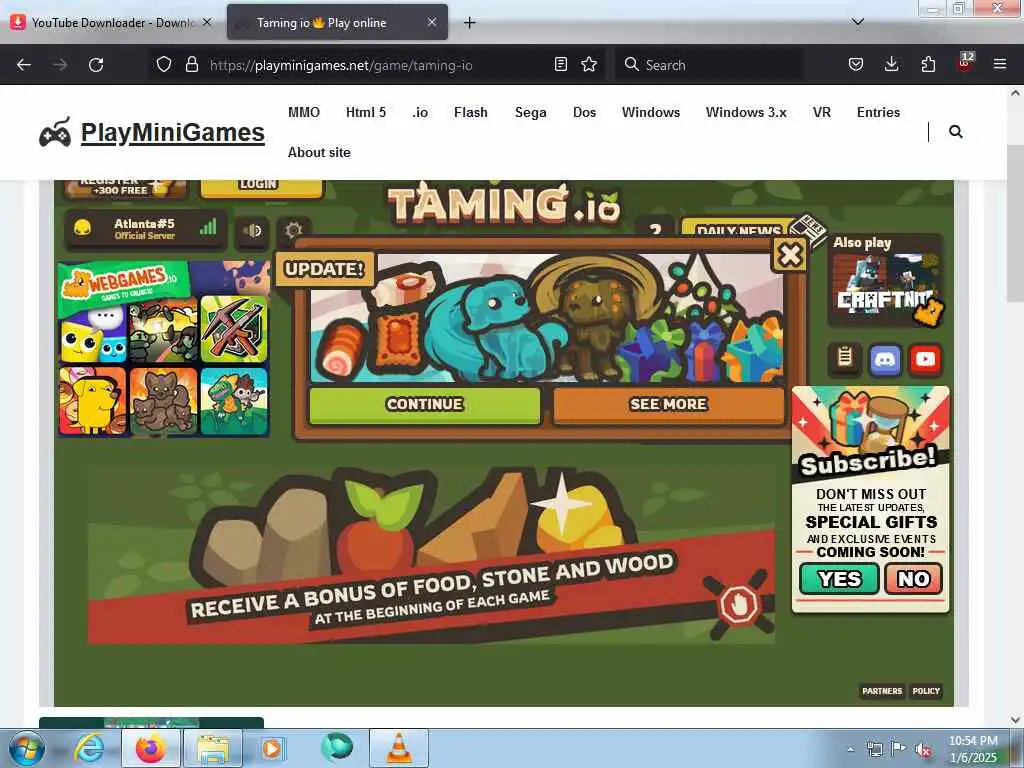Show hidden system tray icons arrow
The image size is (1024, 768).
[x=850, y=749]
